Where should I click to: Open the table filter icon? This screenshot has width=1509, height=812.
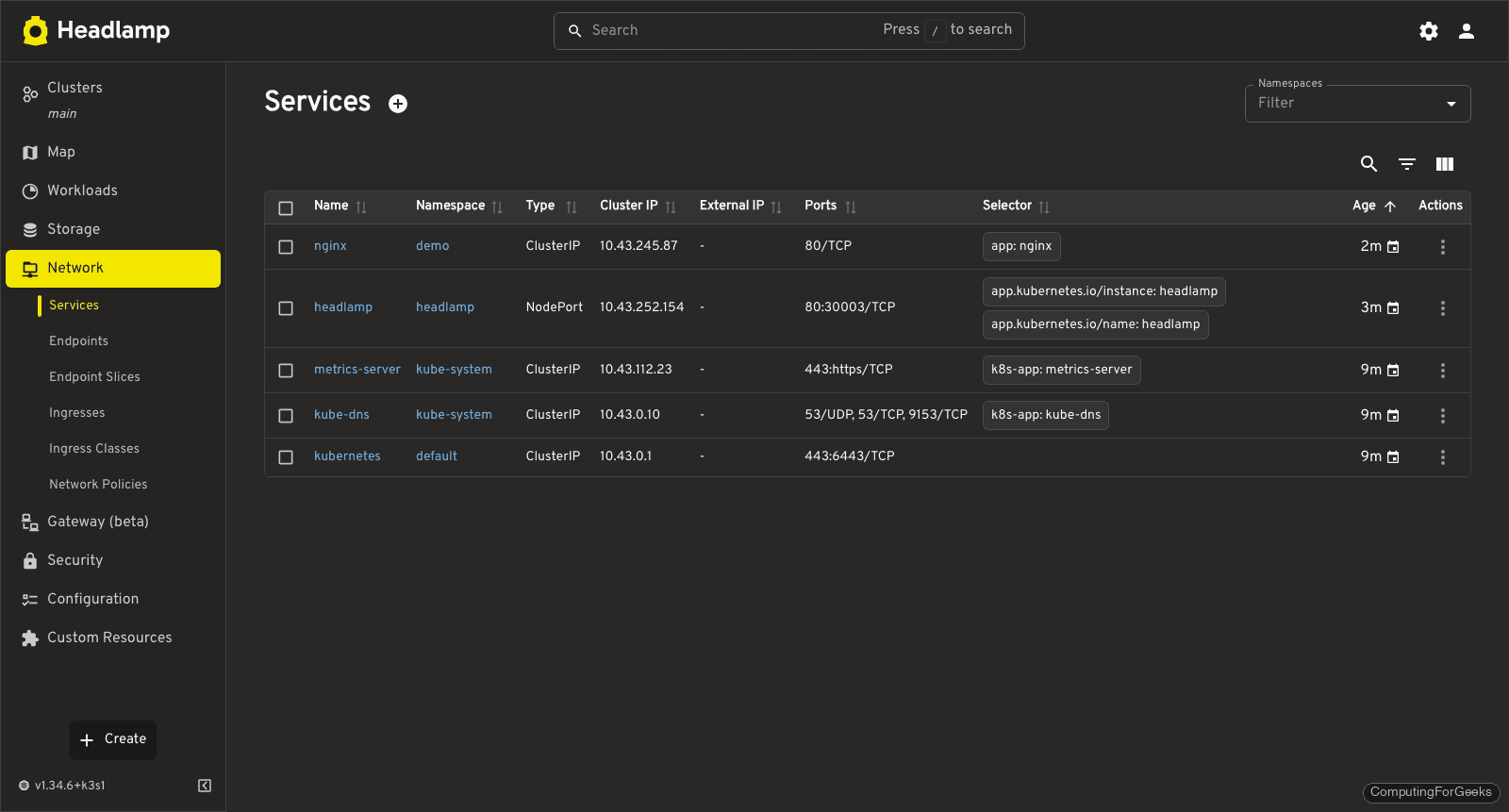[1407, 164]
